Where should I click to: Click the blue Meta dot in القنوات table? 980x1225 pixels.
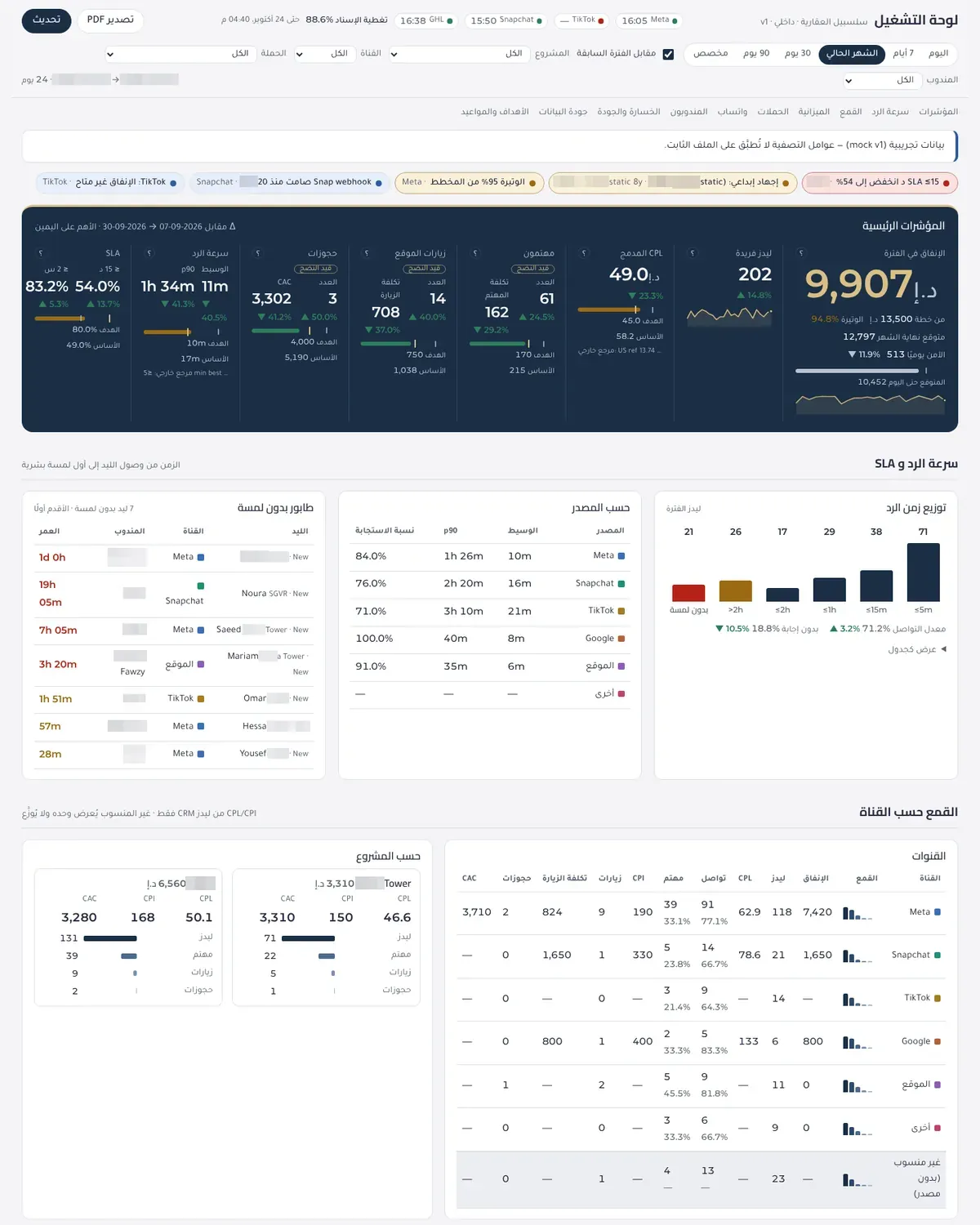point(938,912)
